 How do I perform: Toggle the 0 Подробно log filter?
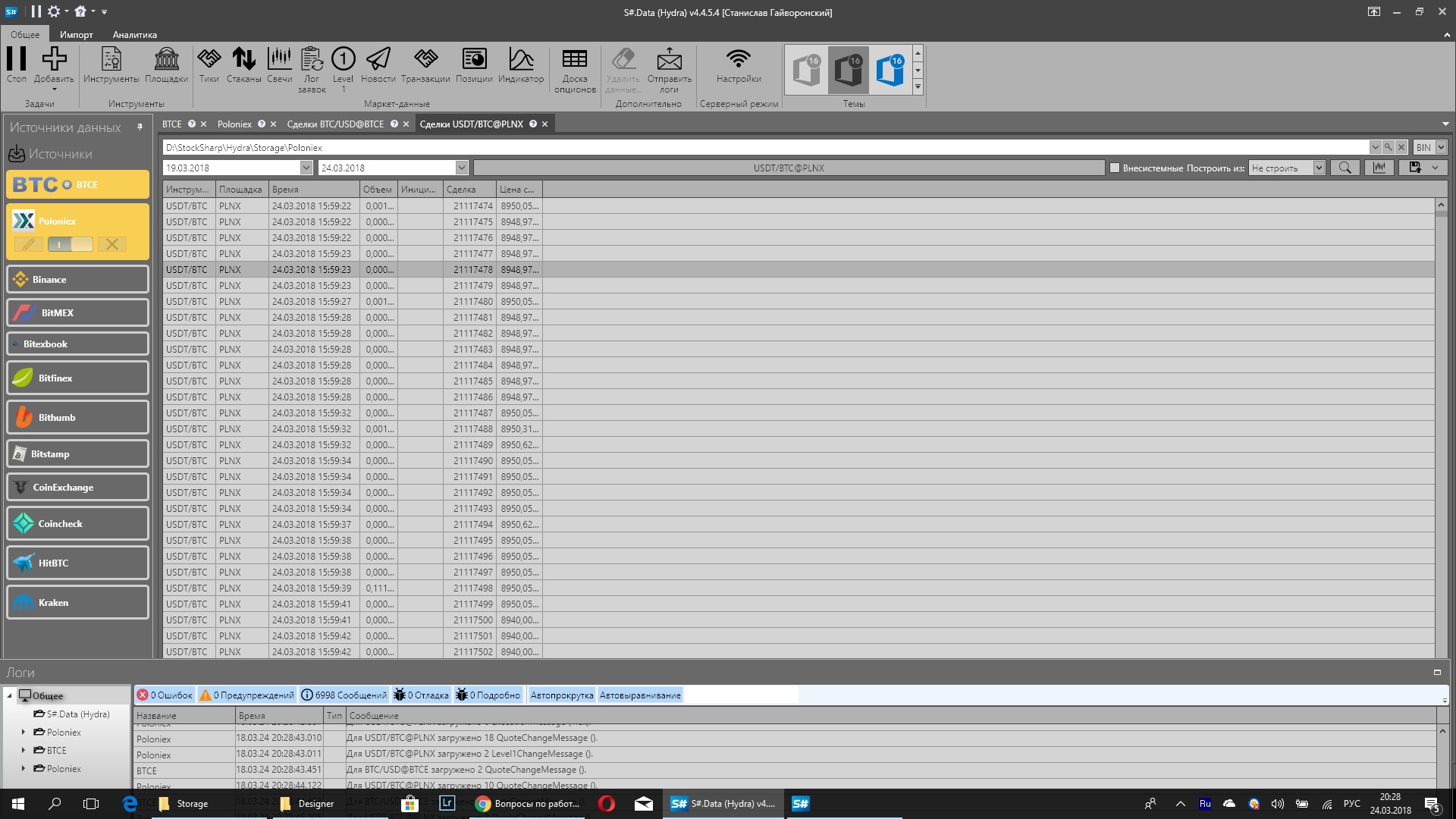[x=488, y=695]
